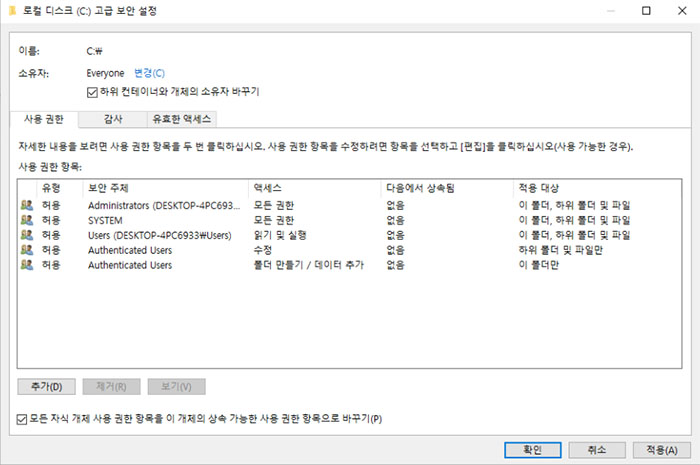The height and width of the screenshot is (465, 700).
Task: Apply changes with the 적용(A) button
Action: 662,450
